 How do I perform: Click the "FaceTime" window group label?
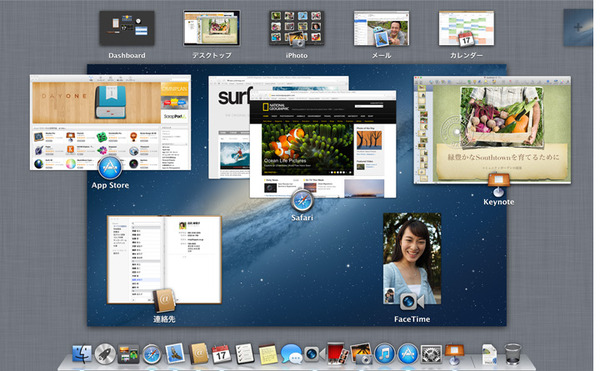click(412, 319)
